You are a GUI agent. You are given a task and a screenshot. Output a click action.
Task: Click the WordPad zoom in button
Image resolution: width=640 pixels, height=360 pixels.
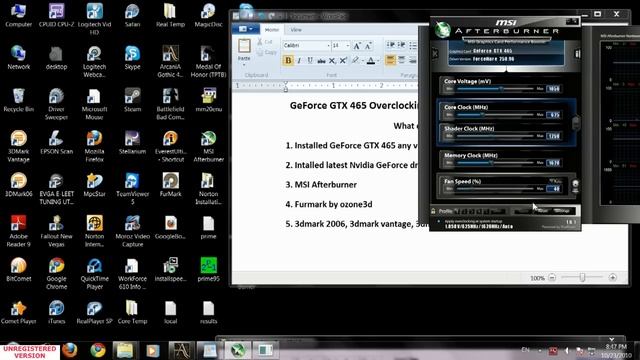[x=612, y=278]
